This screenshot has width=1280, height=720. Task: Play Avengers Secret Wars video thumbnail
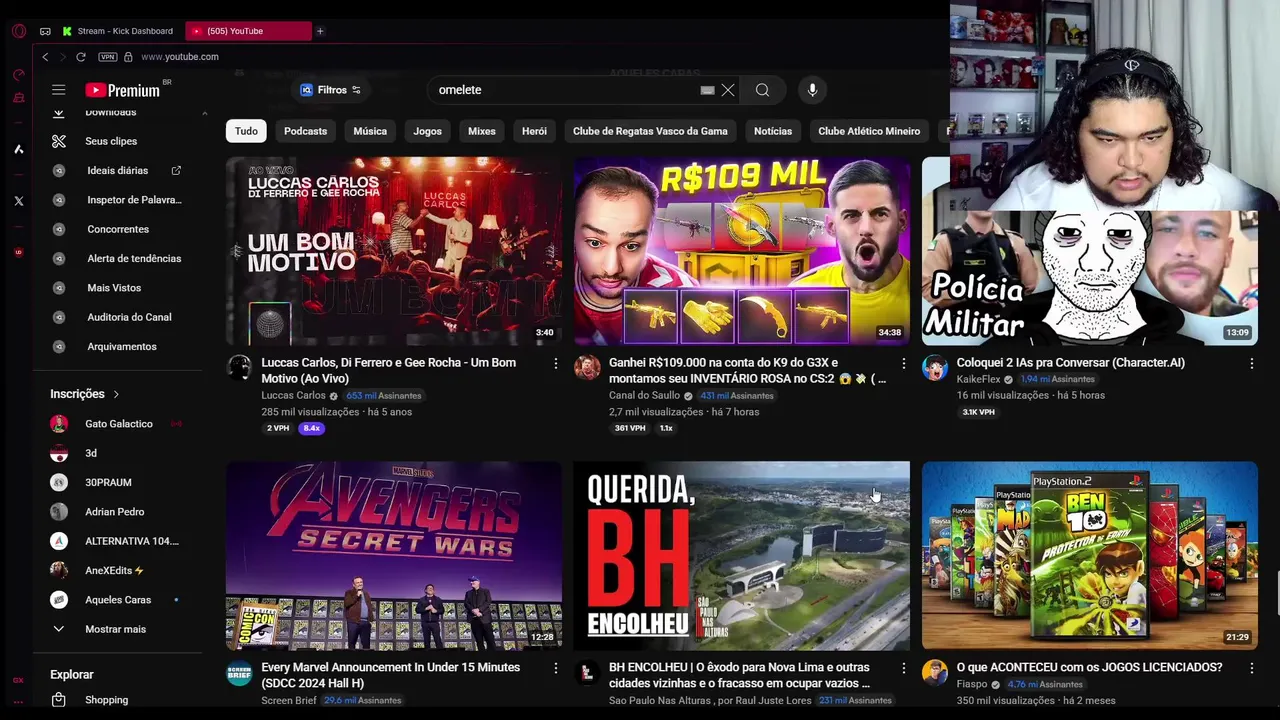[x=394, y=556]
